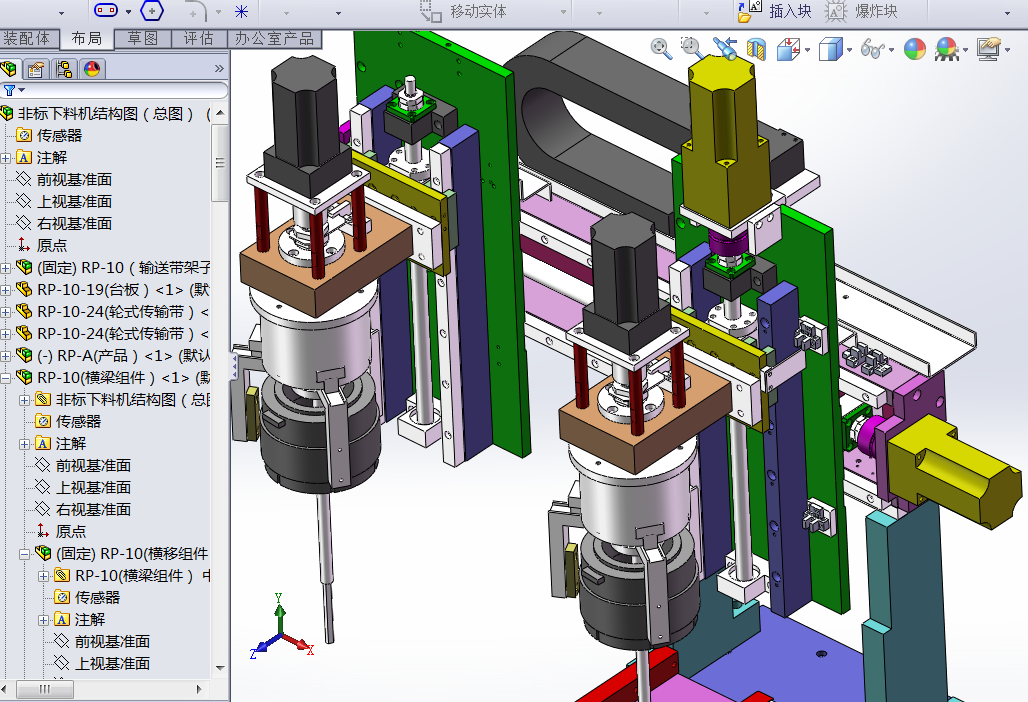Viewport: 1028px width, 702px height.
Task: Select the DisplayManager colored sphere tab
Action: click(x=90, y=68)
